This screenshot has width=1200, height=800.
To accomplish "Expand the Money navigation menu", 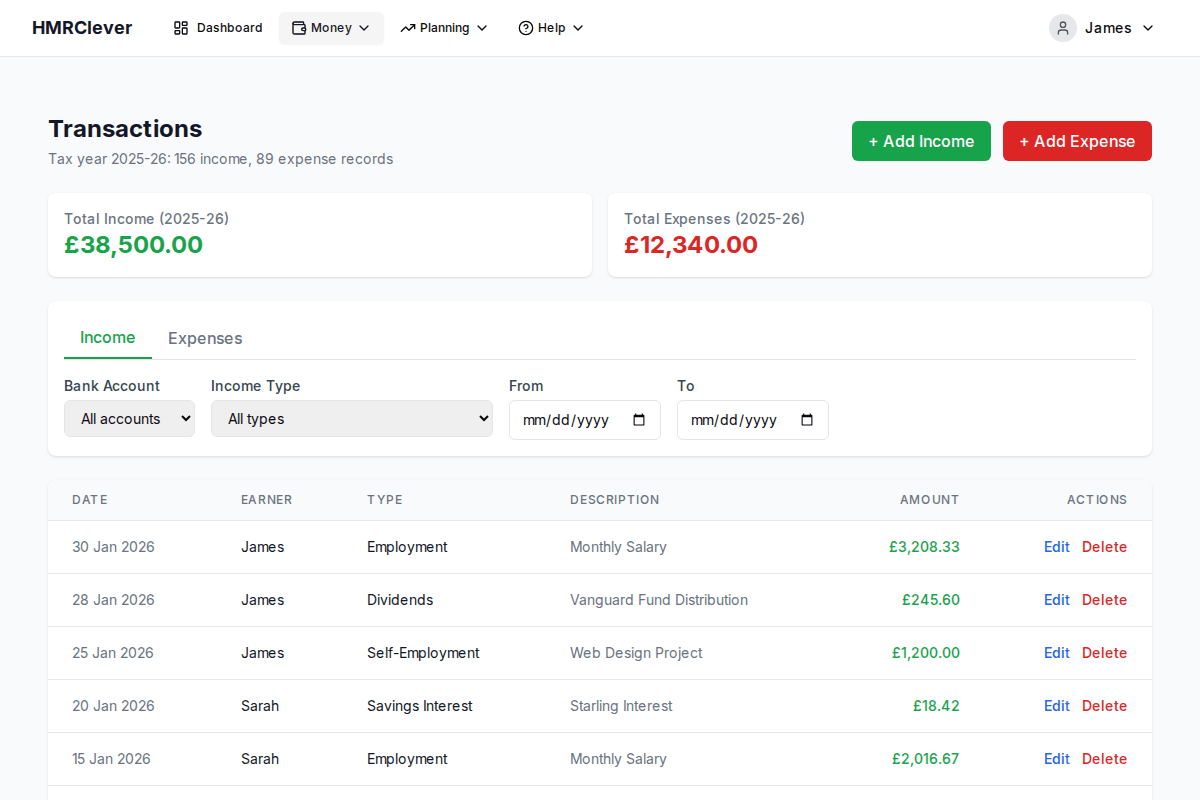I will click(x=364, y=28).
